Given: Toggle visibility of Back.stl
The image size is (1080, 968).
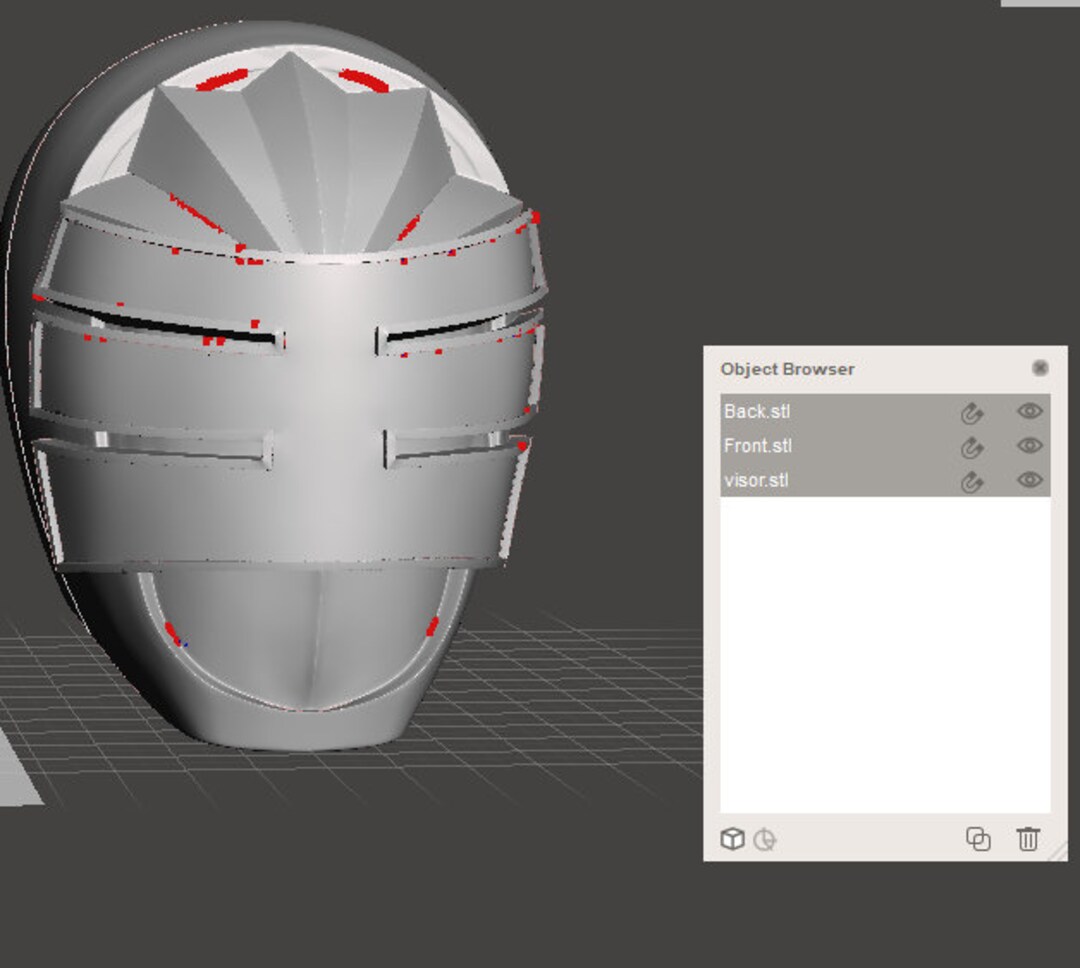Looking at the screenshot, I should point(1030,410).
